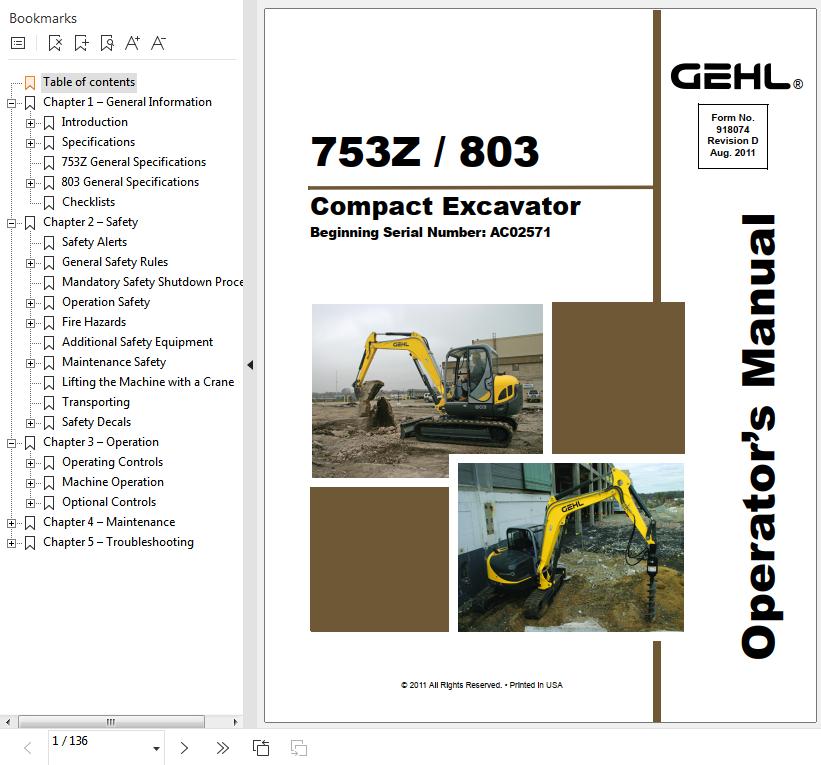The image size is (821, 765).
Task: Open Safety Decals bookmark text
Action: pyautogui.click(x=96, y=422)
